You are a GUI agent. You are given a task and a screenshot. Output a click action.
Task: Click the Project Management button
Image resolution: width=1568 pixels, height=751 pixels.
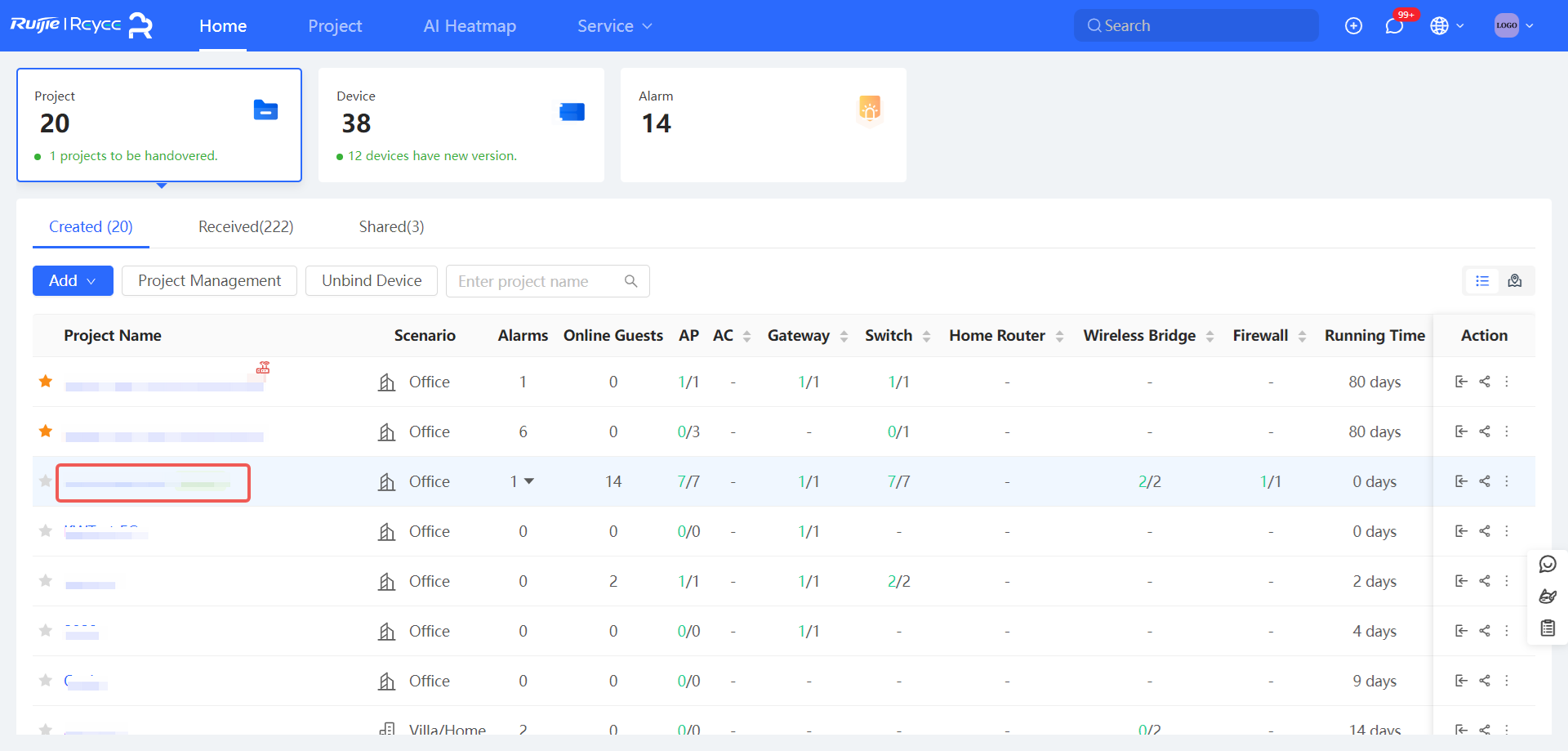pos(209,281)
